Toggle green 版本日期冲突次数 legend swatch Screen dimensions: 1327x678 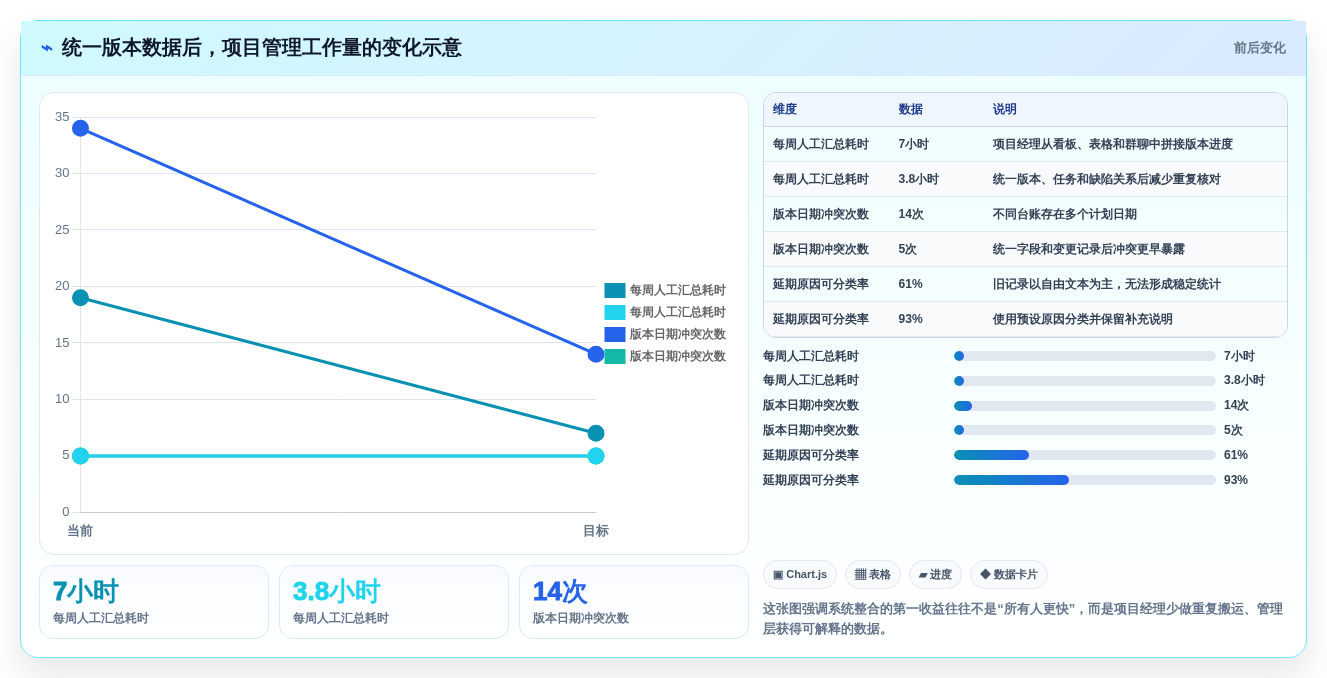[x=615, y=356]
